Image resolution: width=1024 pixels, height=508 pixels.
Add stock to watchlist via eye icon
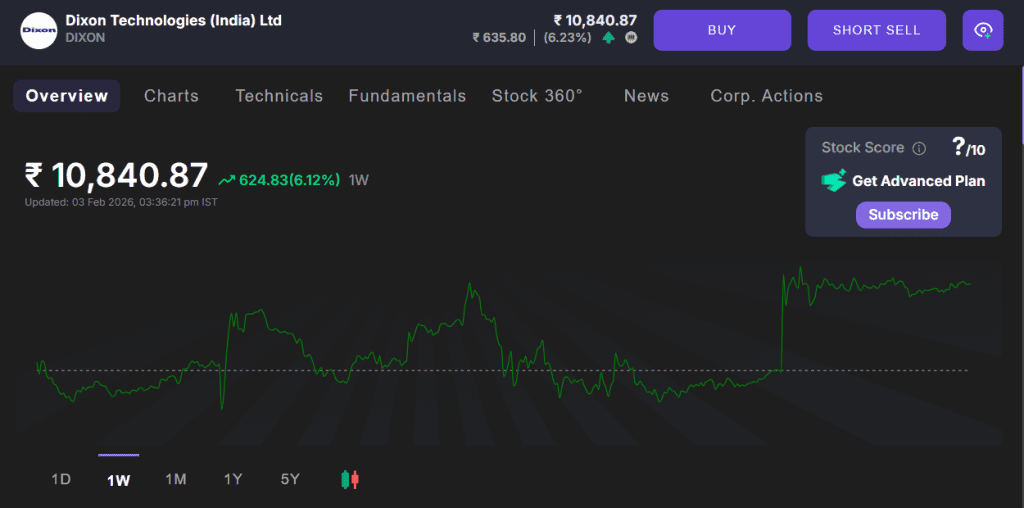coord(982,30)
